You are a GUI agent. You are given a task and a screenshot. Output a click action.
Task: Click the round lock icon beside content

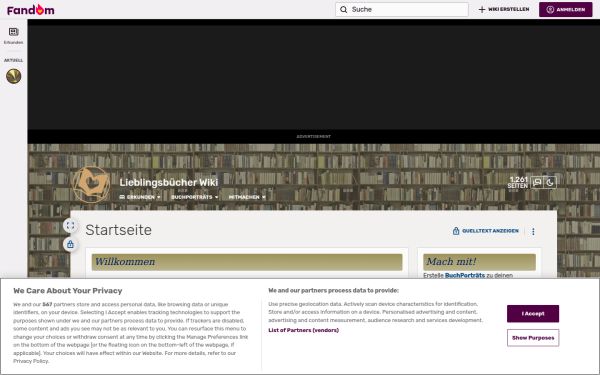click(x=70, y=244)
